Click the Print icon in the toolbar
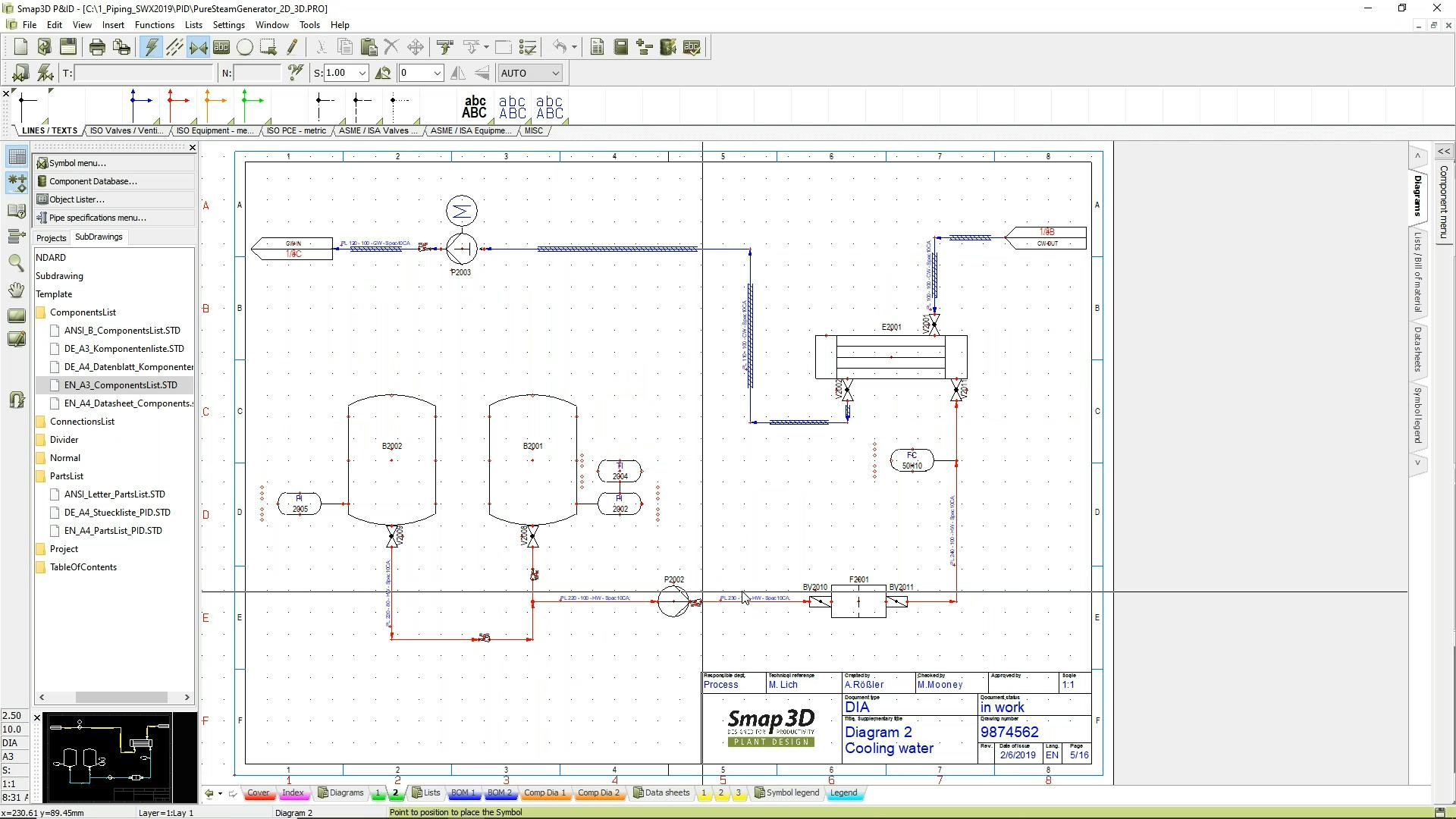 pos(96,46)
